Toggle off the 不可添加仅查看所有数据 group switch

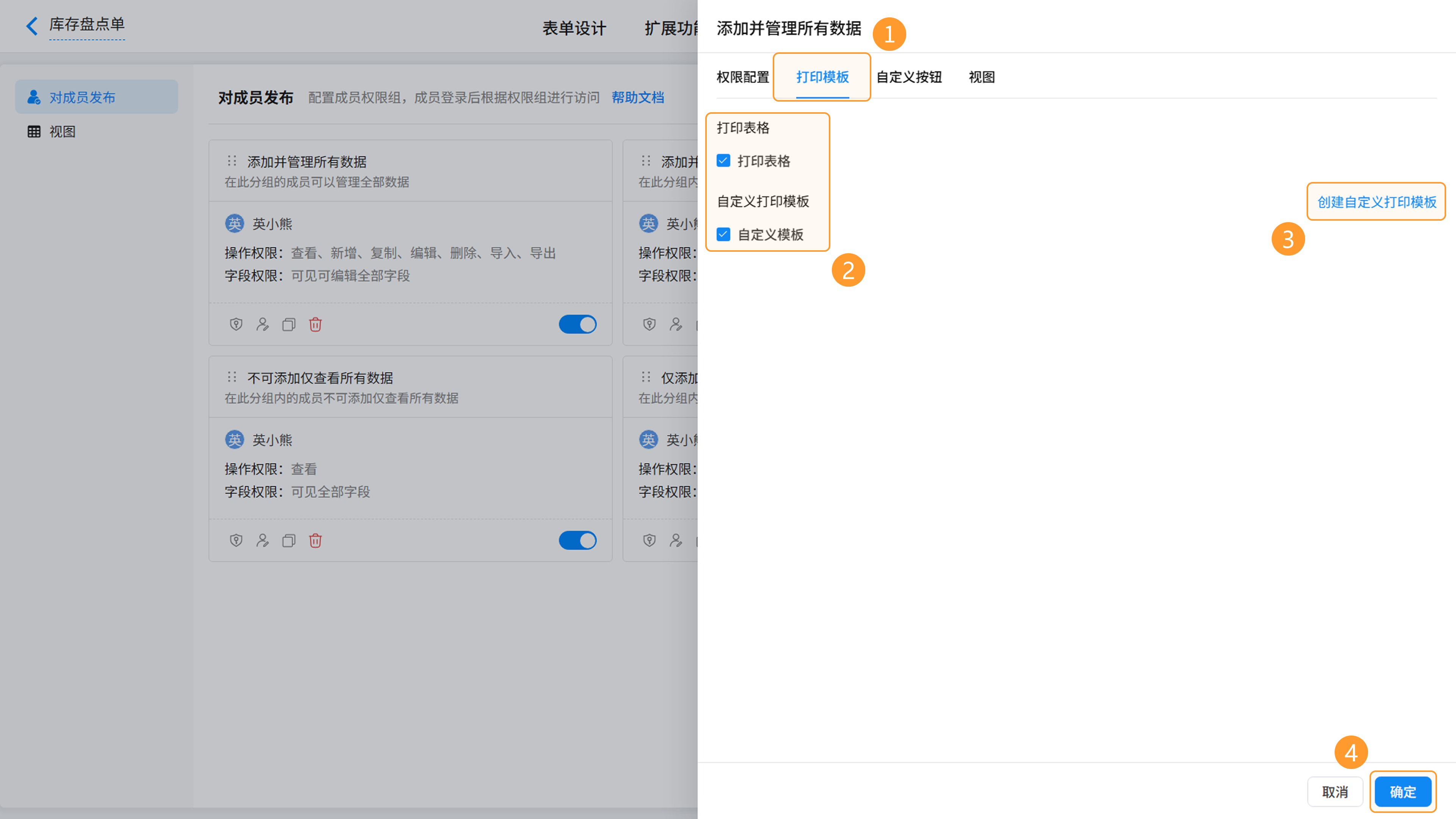point(577,540)
